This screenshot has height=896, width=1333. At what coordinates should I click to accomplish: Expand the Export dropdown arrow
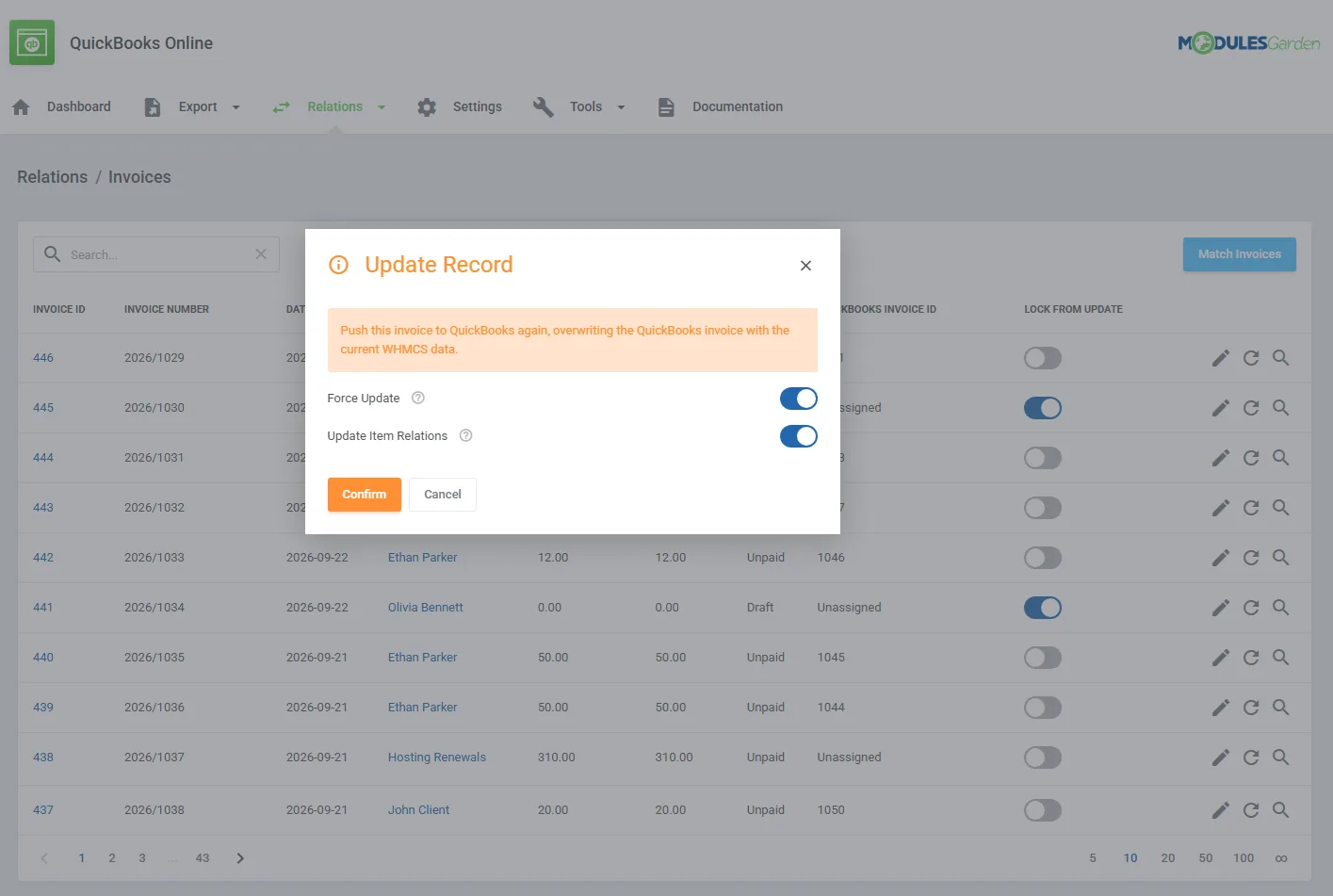click(236, 107)
